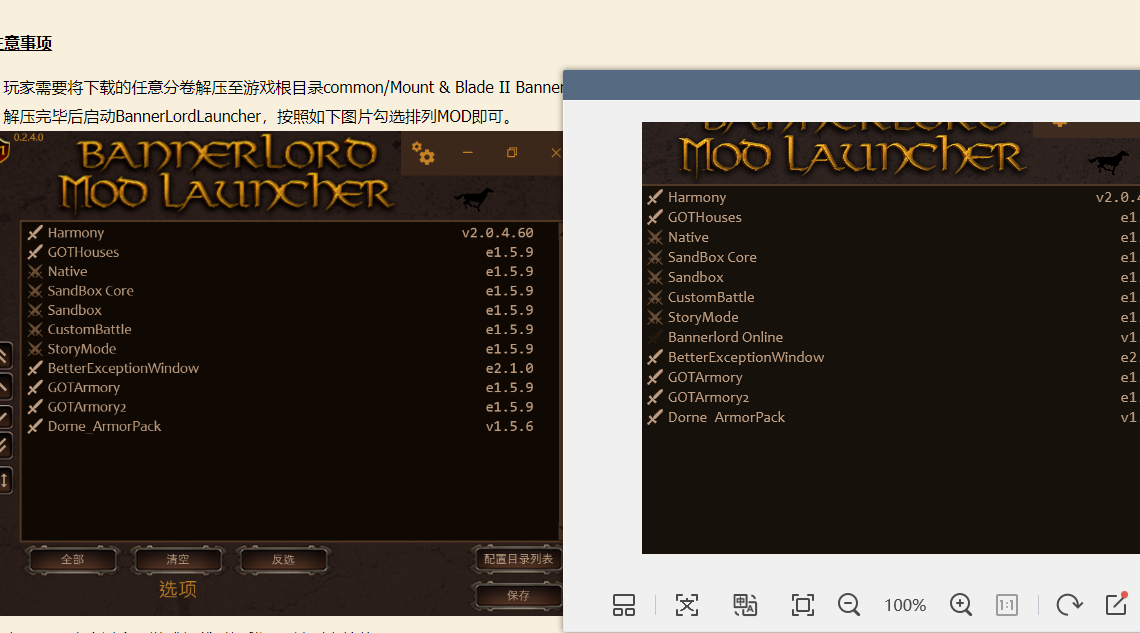Toggle BetterExceptionWindow checkbox in left launcher

click(x=35, y=368)
